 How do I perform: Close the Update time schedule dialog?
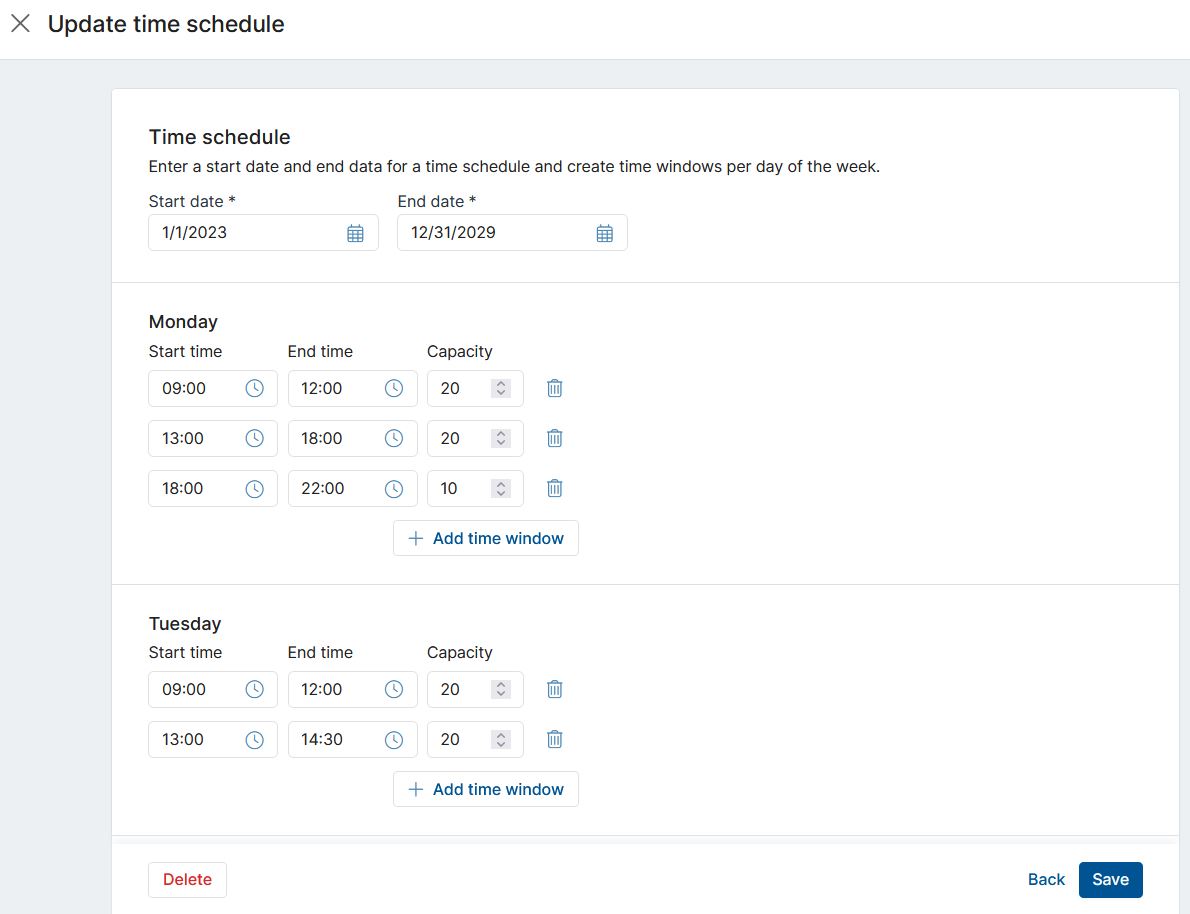(x=20, y=23)
